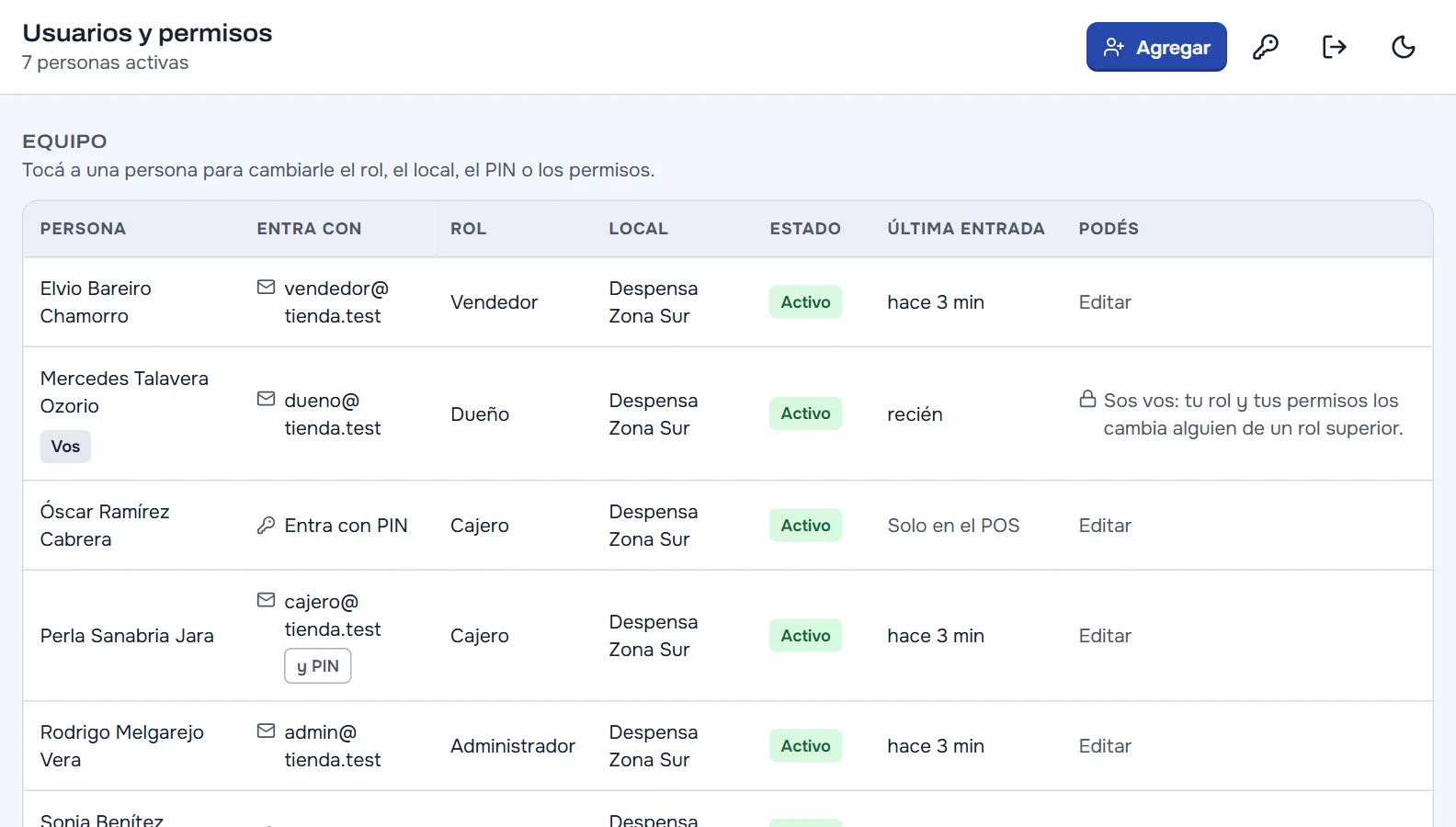Click Editar in Rodrigo Melgarejo Vera's row
Viewport: 1456px width, 827px height.
1105,746
